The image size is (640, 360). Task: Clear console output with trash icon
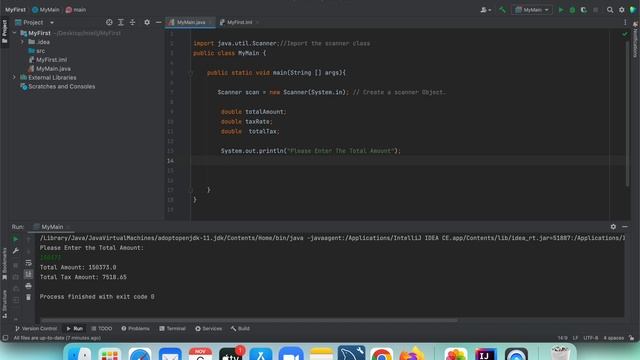tap(28, 297)
